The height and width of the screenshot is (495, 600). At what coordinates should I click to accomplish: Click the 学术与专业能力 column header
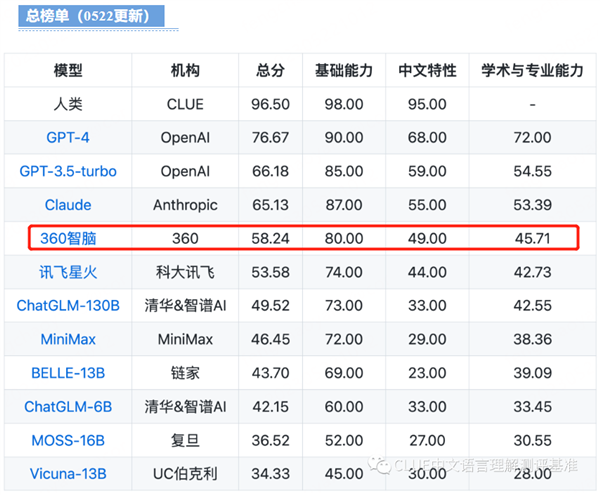point(532,71)
